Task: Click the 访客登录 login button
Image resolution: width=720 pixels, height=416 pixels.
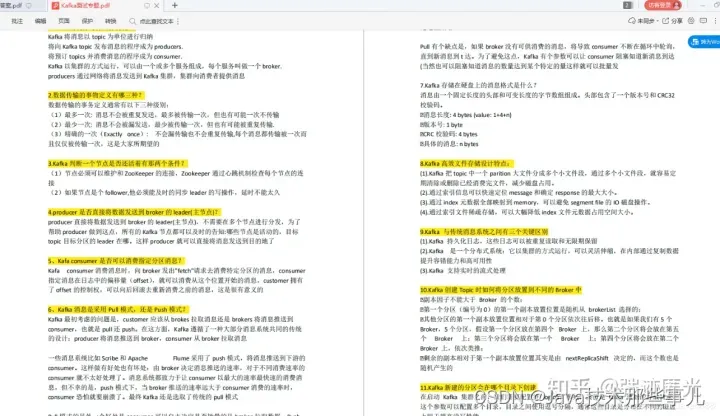Action: tap(663, 5)
